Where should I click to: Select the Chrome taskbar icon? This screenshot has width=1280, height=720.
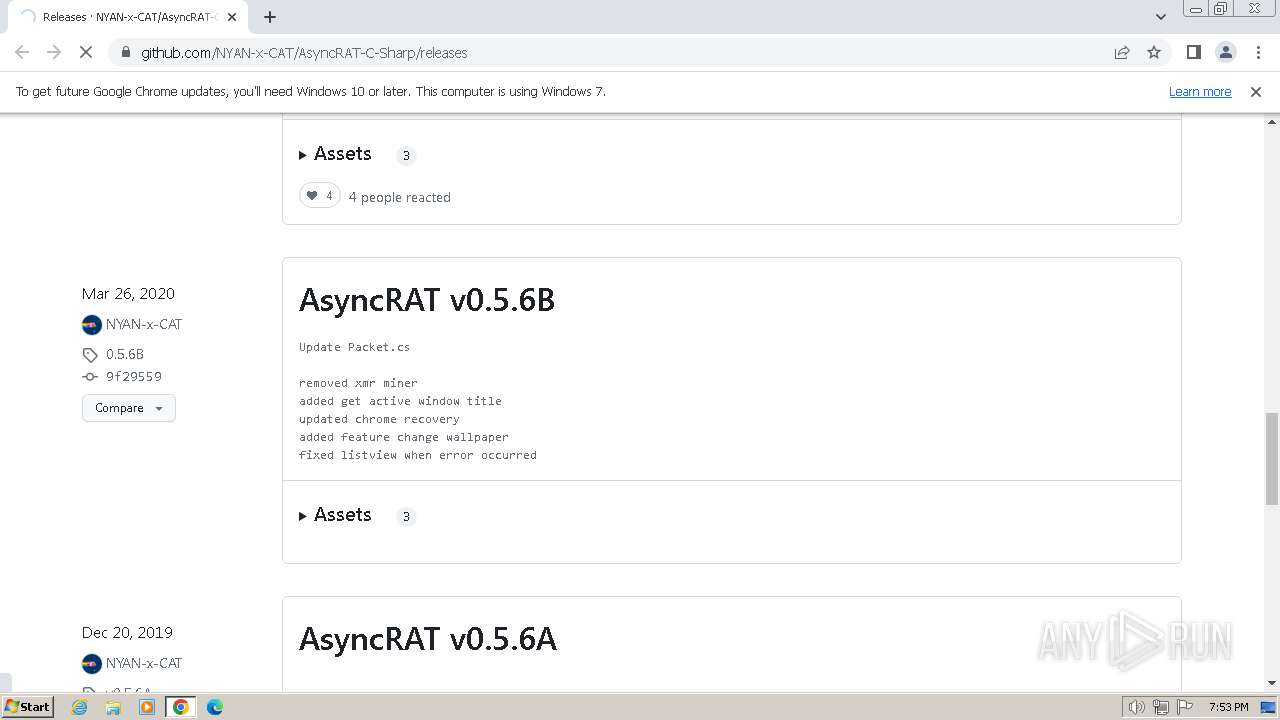181,707
